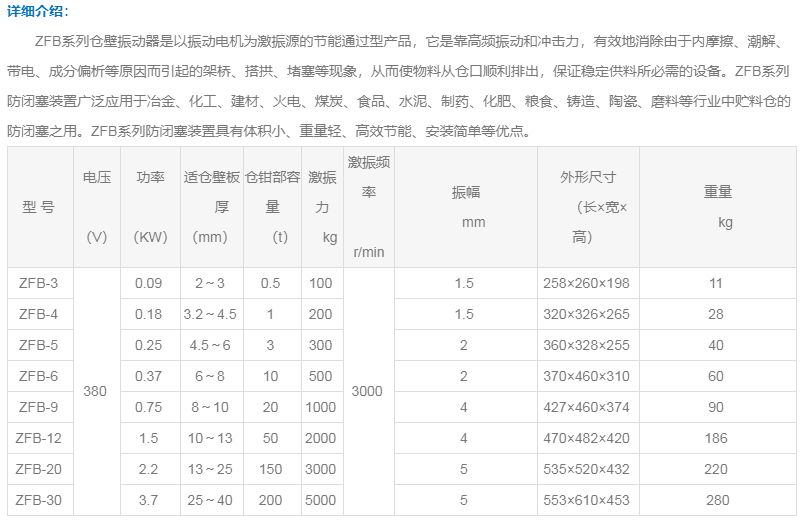This screenshot has width=803, height=523.
Task: Click the 重量 kg column header
Action: 716,208
